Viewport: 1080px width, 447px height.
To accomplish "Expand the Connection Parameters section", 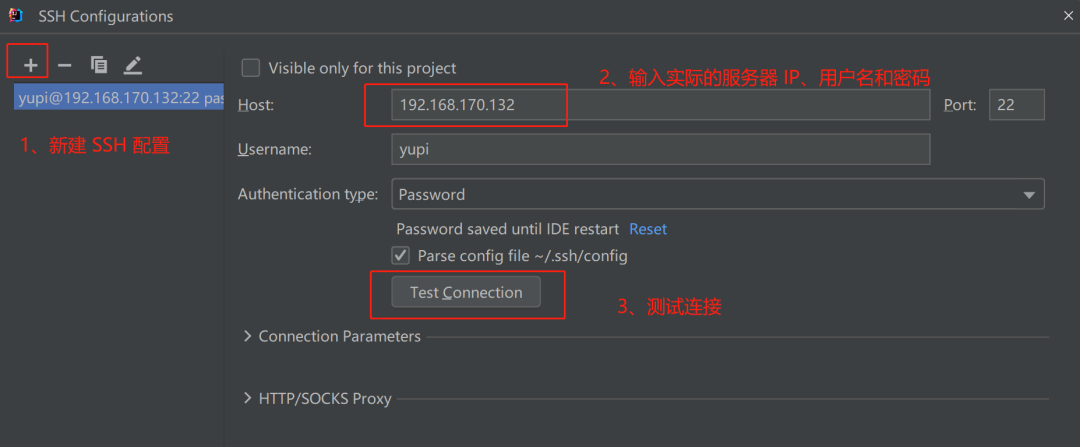I will tap(248, 336).
